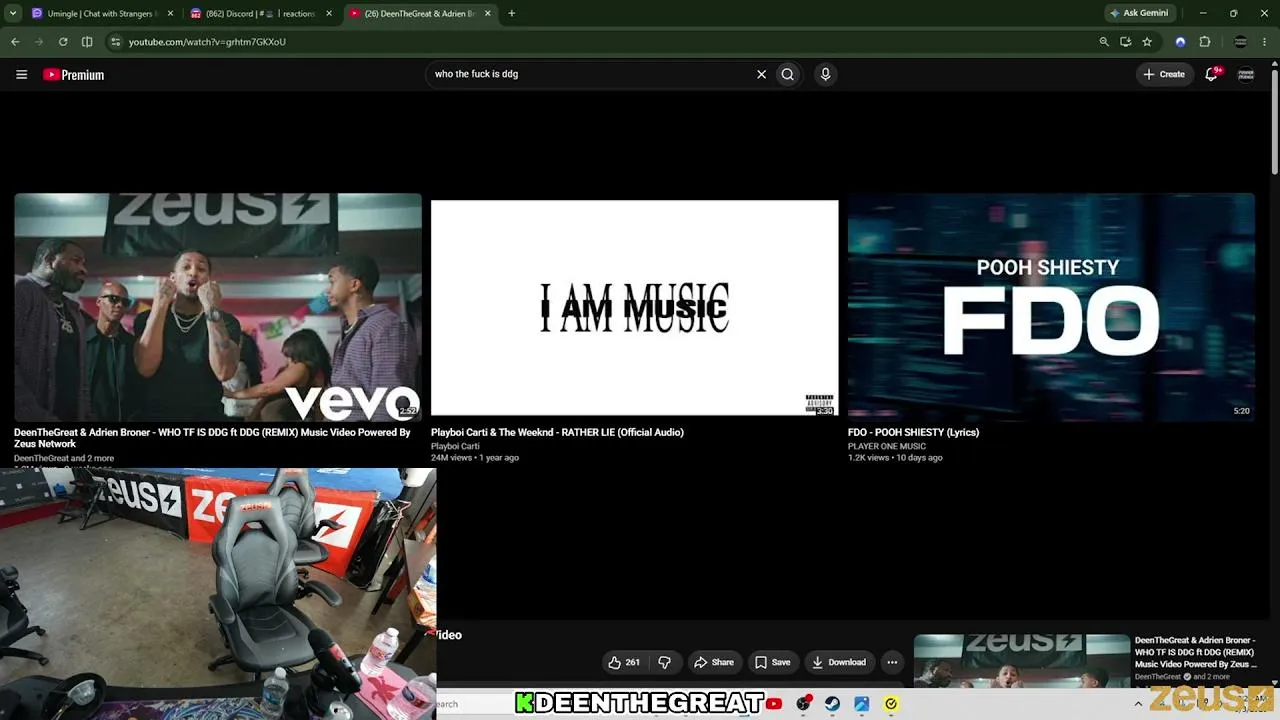1280x720 pixels.
Task: Open the Chrome three-dot menu
Action: point(1265,42)
